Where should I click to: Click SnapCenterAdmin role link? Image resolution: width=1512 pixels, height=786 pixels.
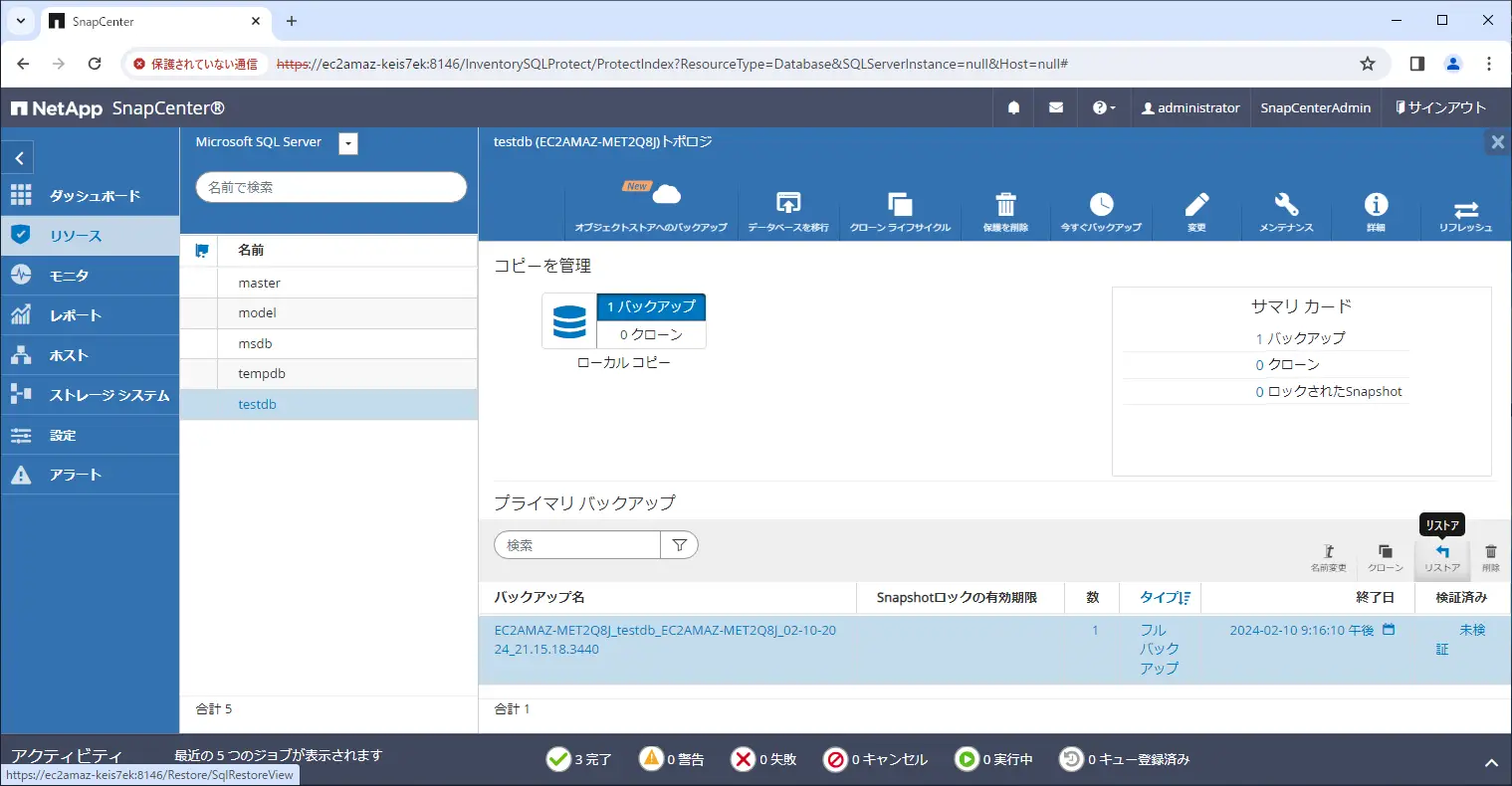[x=1315, y=107]
